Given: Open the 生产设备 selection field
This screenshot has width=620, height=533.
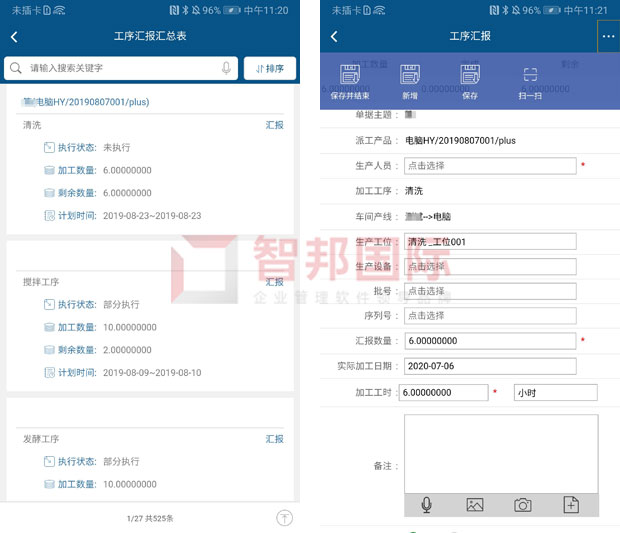Looking at the screenshot, I should [489, 267].
